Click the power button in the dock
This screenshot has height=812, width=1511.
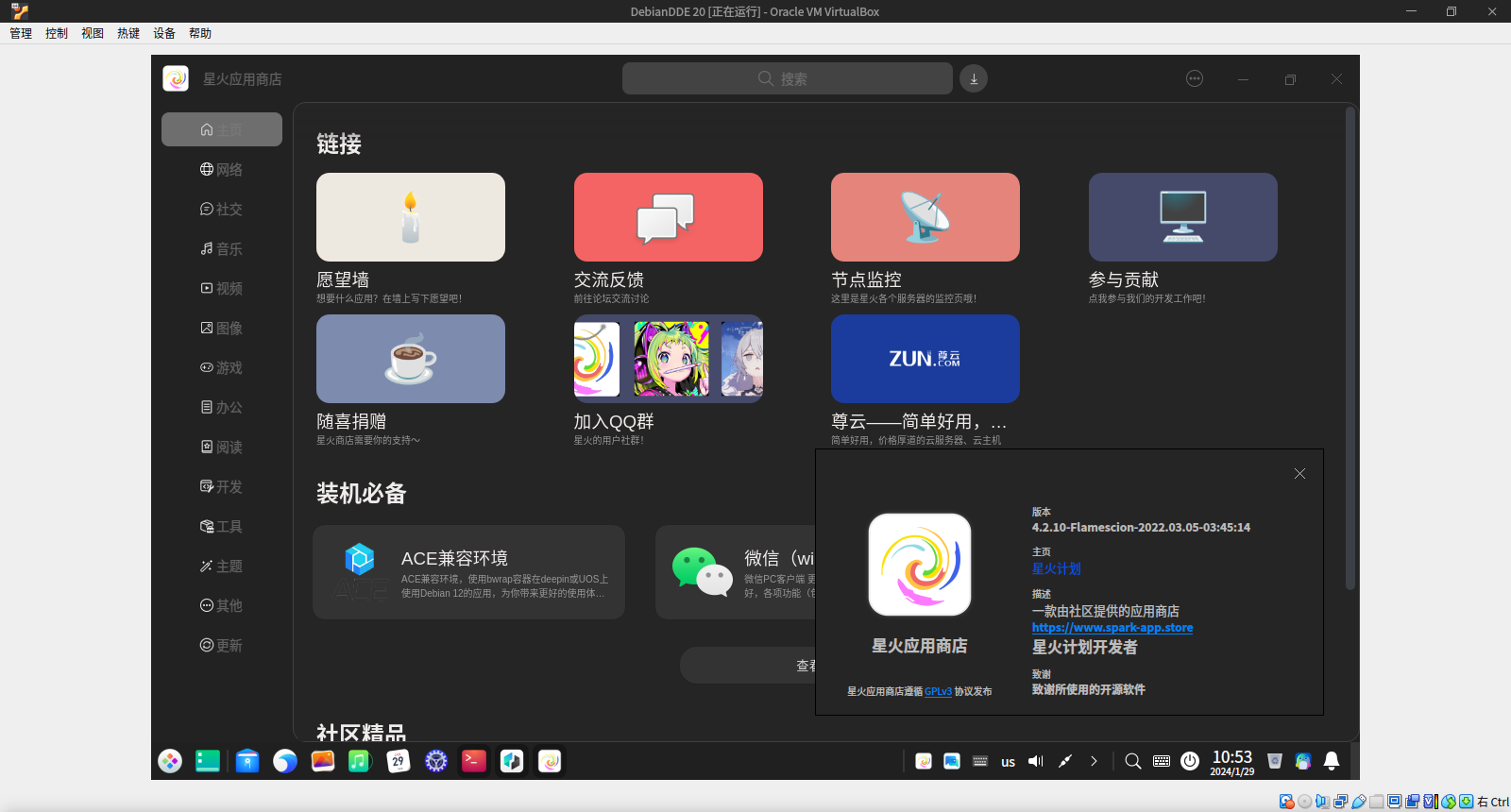tap(1190, 761)
